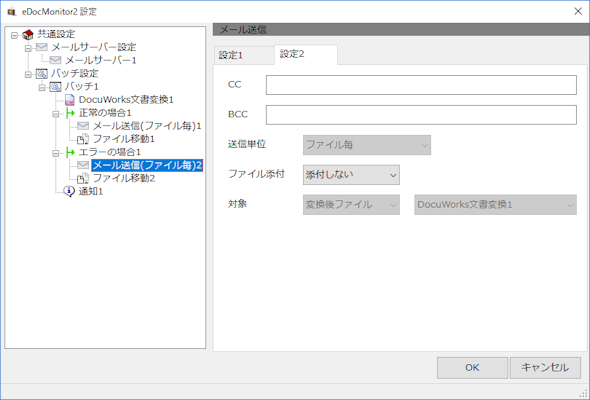Click the OK button

pyautogui.click(x=472, y=368)
